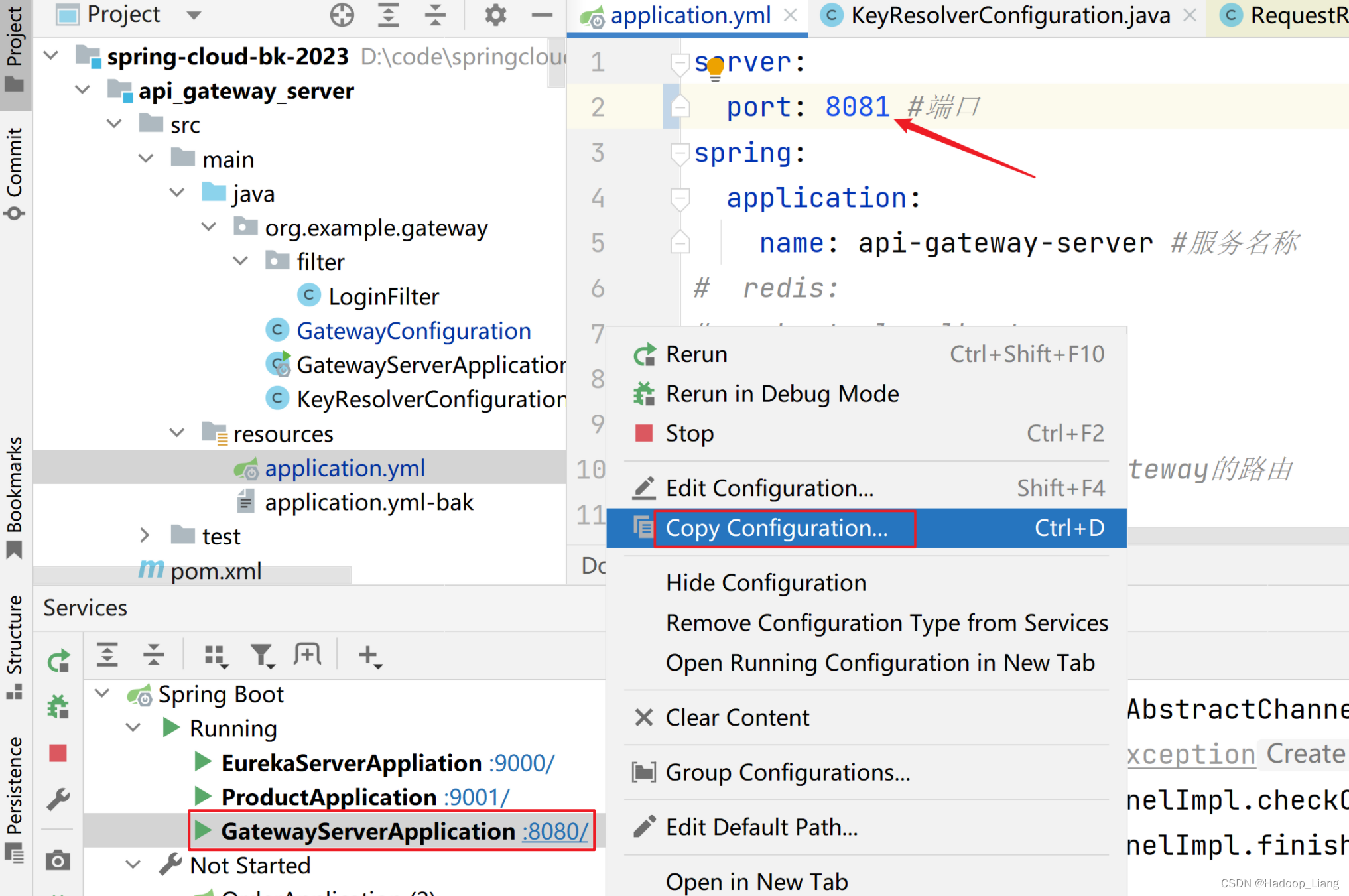
Task: Toggle the fold marker on server line
Action: [680, 64]
